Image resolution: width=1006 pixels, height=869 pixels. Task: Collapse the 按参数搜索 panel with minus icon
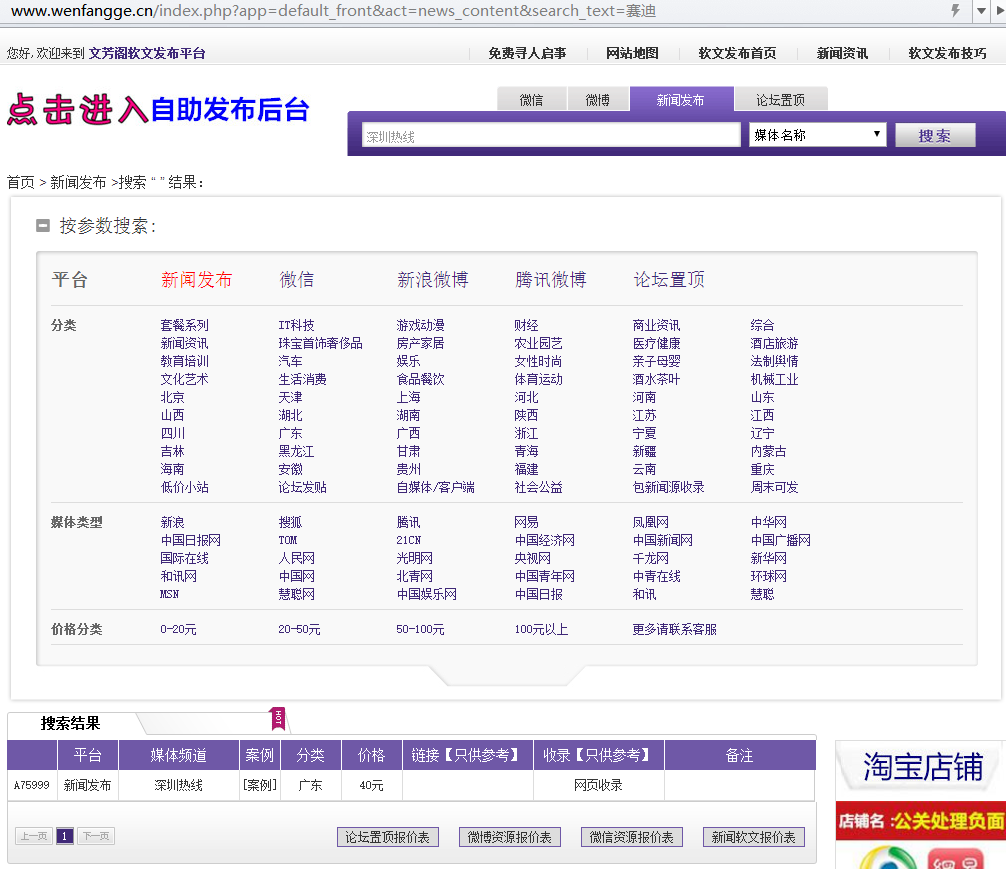[43, 226]
